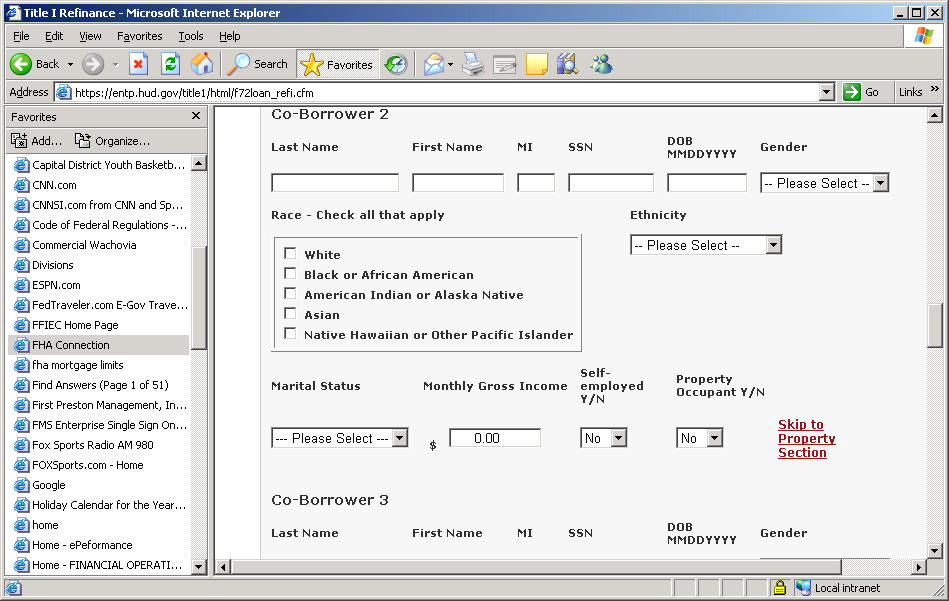Tick the Asian race checkbox
Screen dimensions: 949x601
291,314
